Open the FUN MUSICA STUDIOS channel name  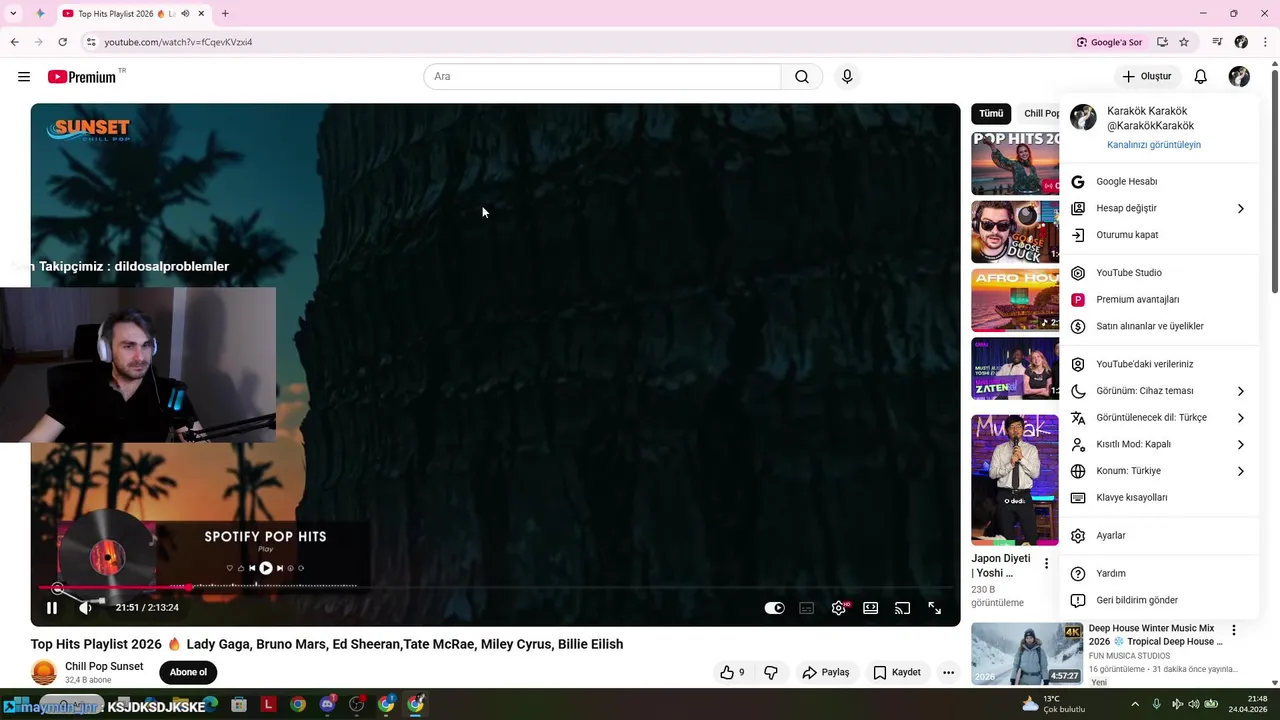point(1129,656)
